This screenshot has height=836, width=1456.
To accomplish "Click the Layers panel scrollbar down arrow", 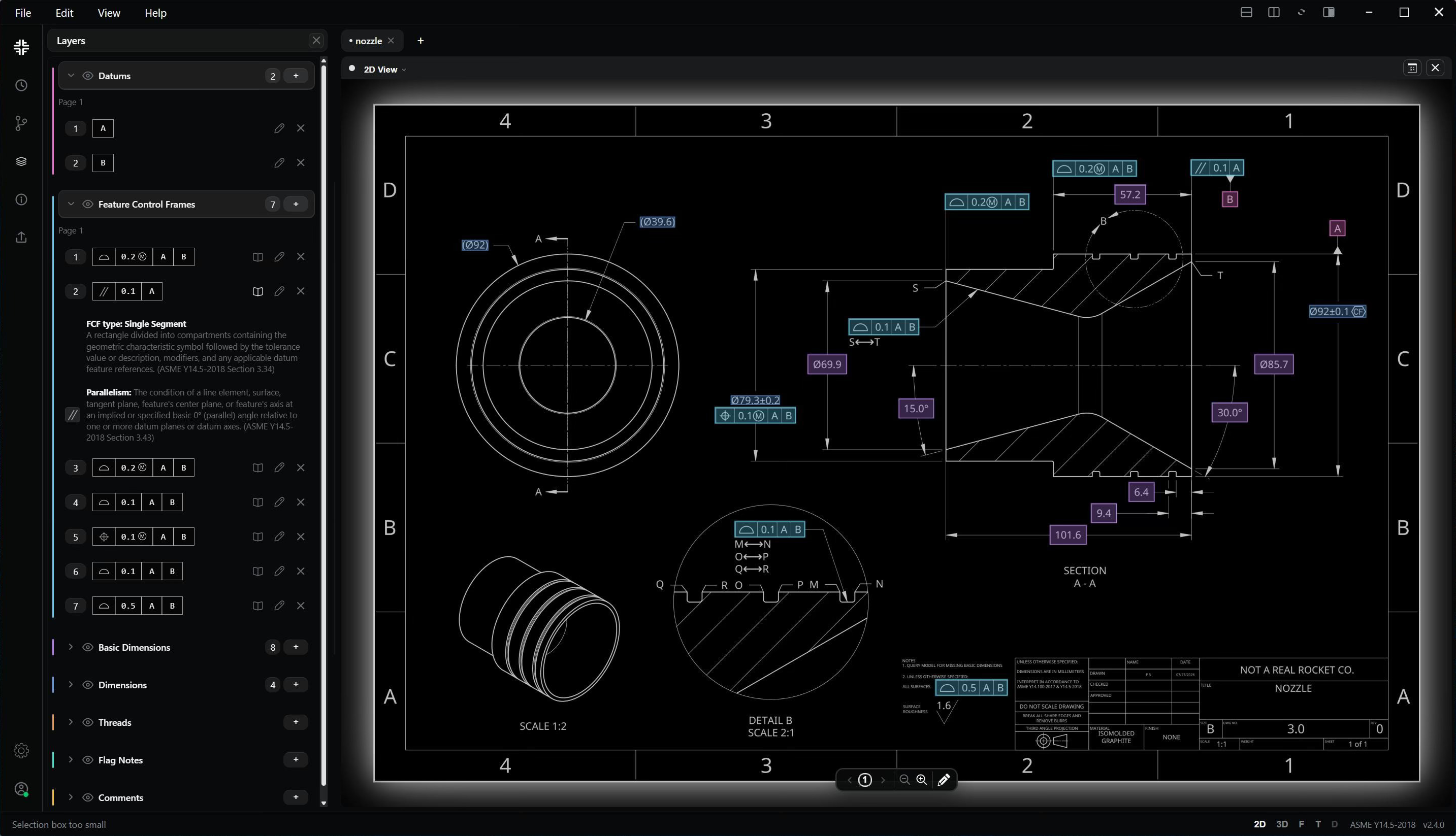I will (323, 804).
